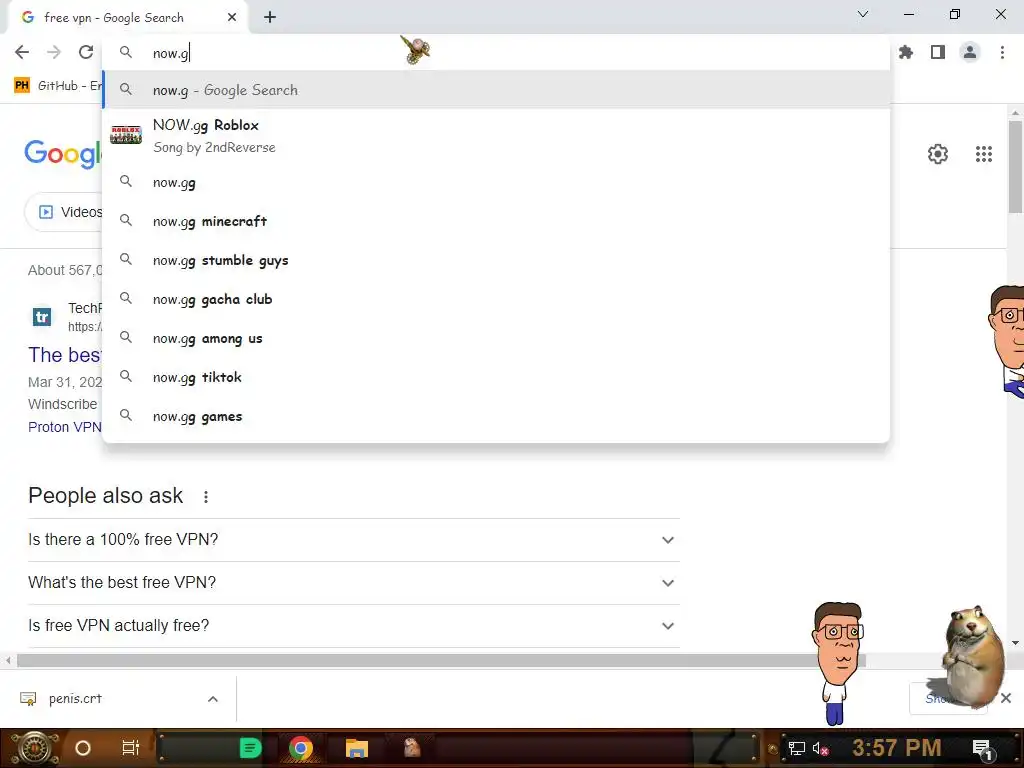Click the Google logo
Viewport: 1024px width, 768px height.
pos(63,154)
